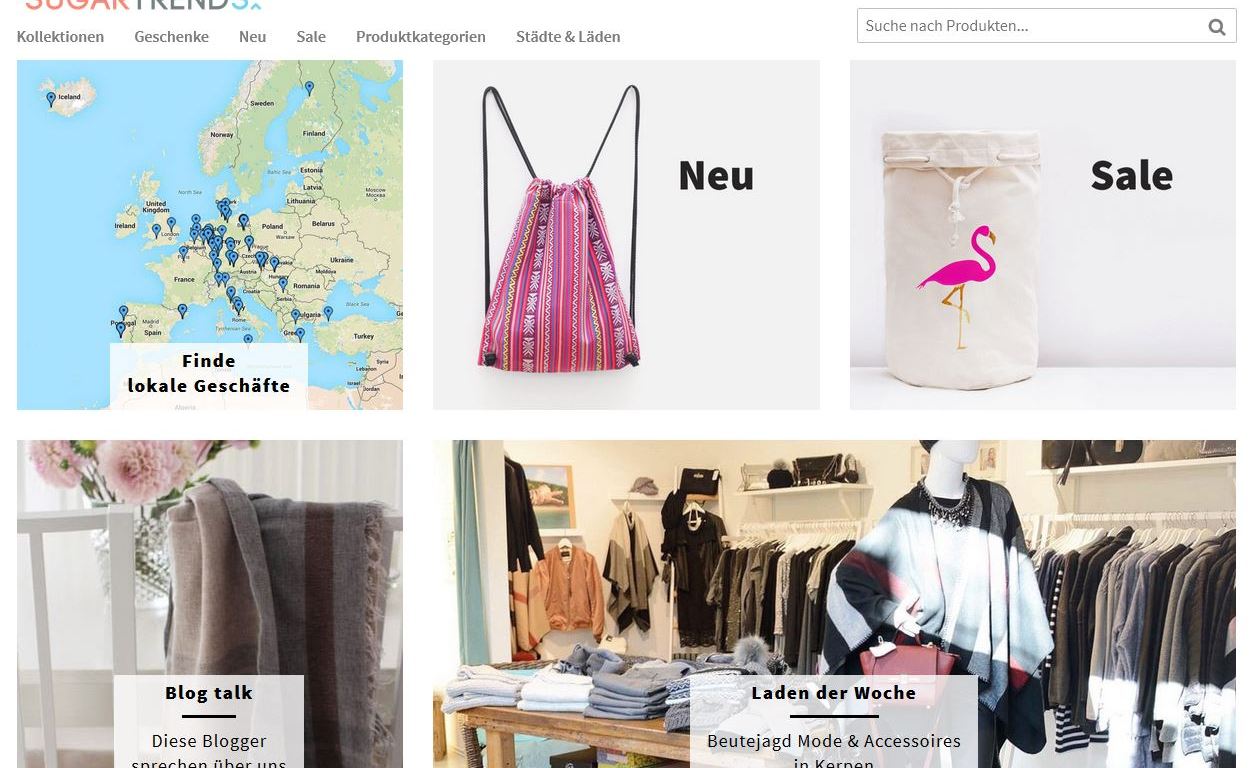Expand the Produktkategorien menu

(421, 37)
